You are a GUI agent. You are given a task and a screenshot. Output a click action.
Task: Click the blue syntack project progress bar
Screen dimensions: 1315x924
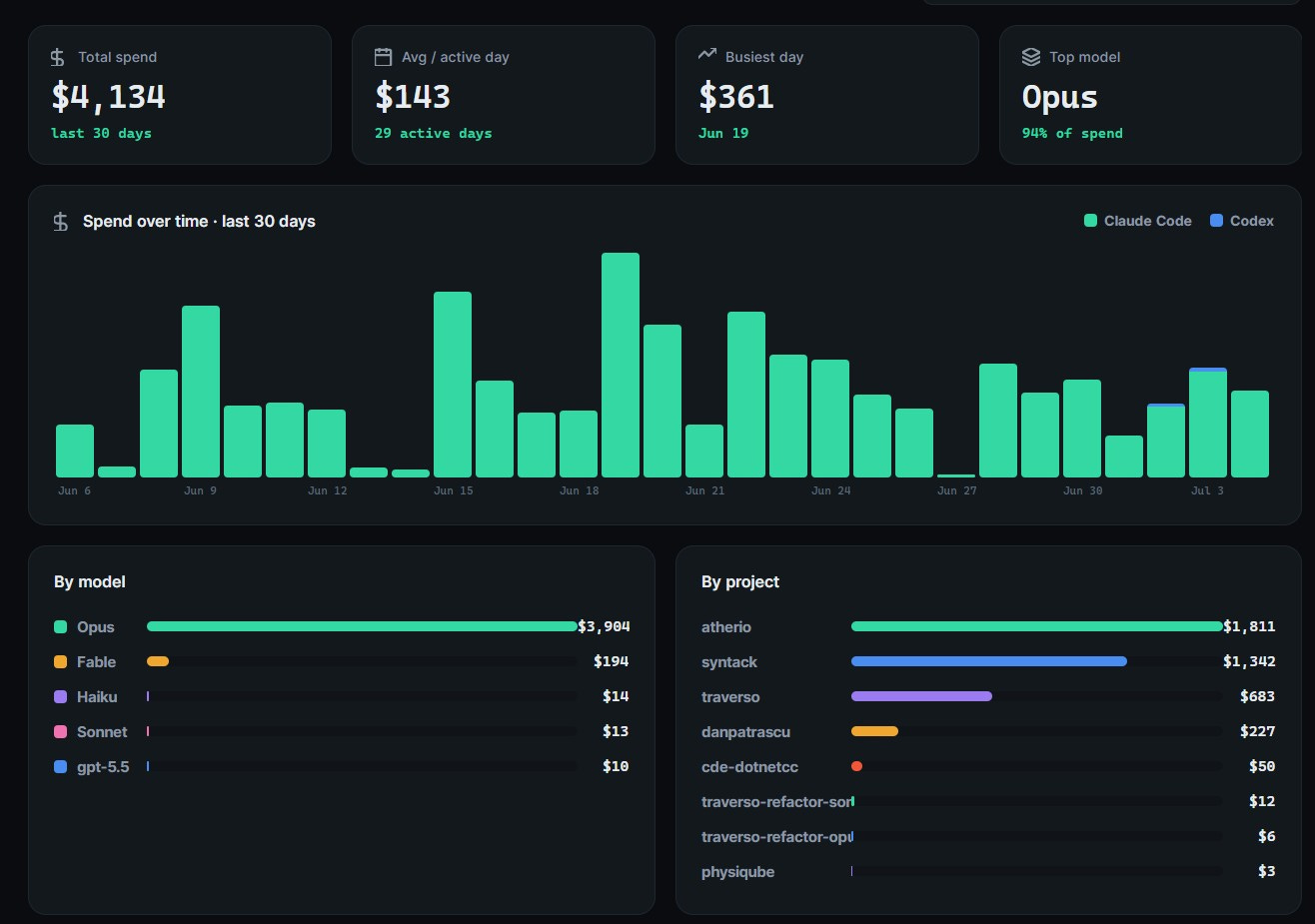(x=989, y=661)
